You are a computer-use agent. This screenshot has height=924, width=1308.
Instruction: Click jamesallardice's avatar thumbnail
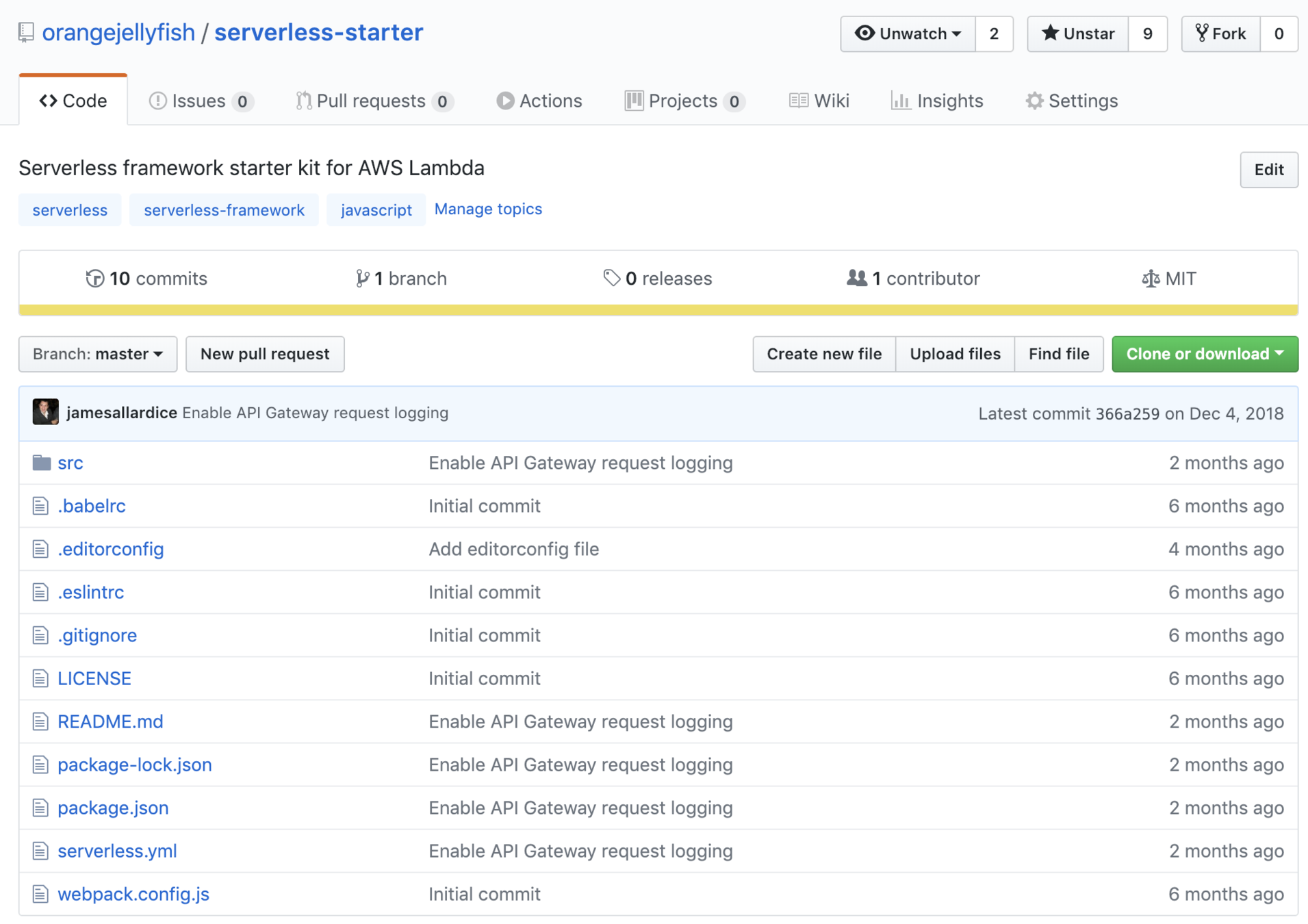[46, 412]
